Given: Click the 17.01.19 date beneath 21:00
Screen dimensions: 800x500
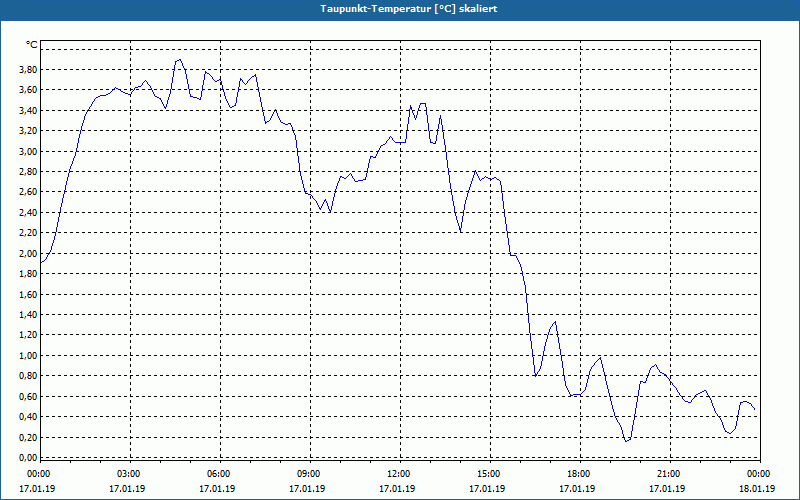Looking at the screenshot, I should 667,488.
